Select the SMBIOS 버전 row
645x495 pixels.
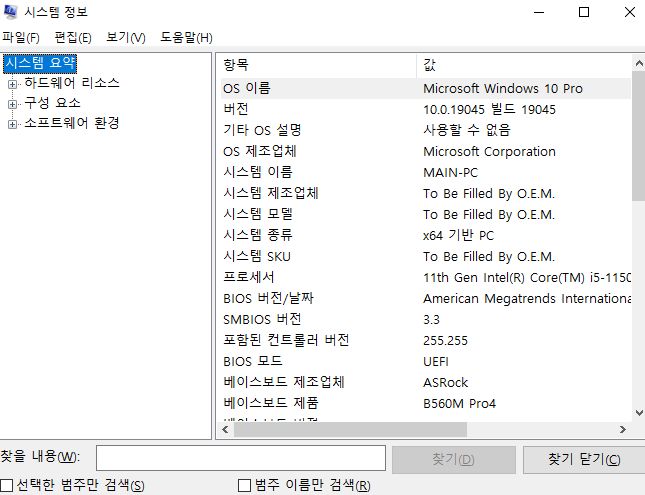(426, 319)
